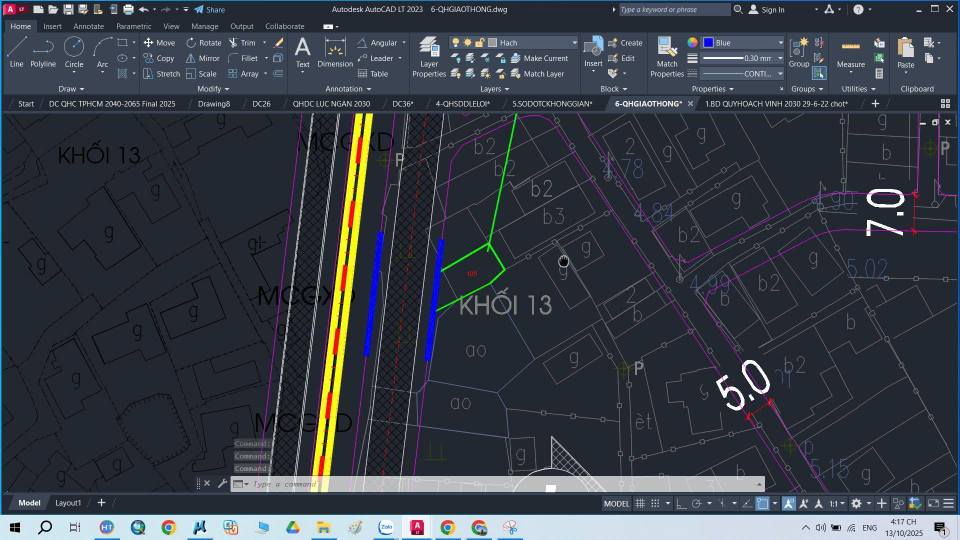Click the Group tool

798,52
